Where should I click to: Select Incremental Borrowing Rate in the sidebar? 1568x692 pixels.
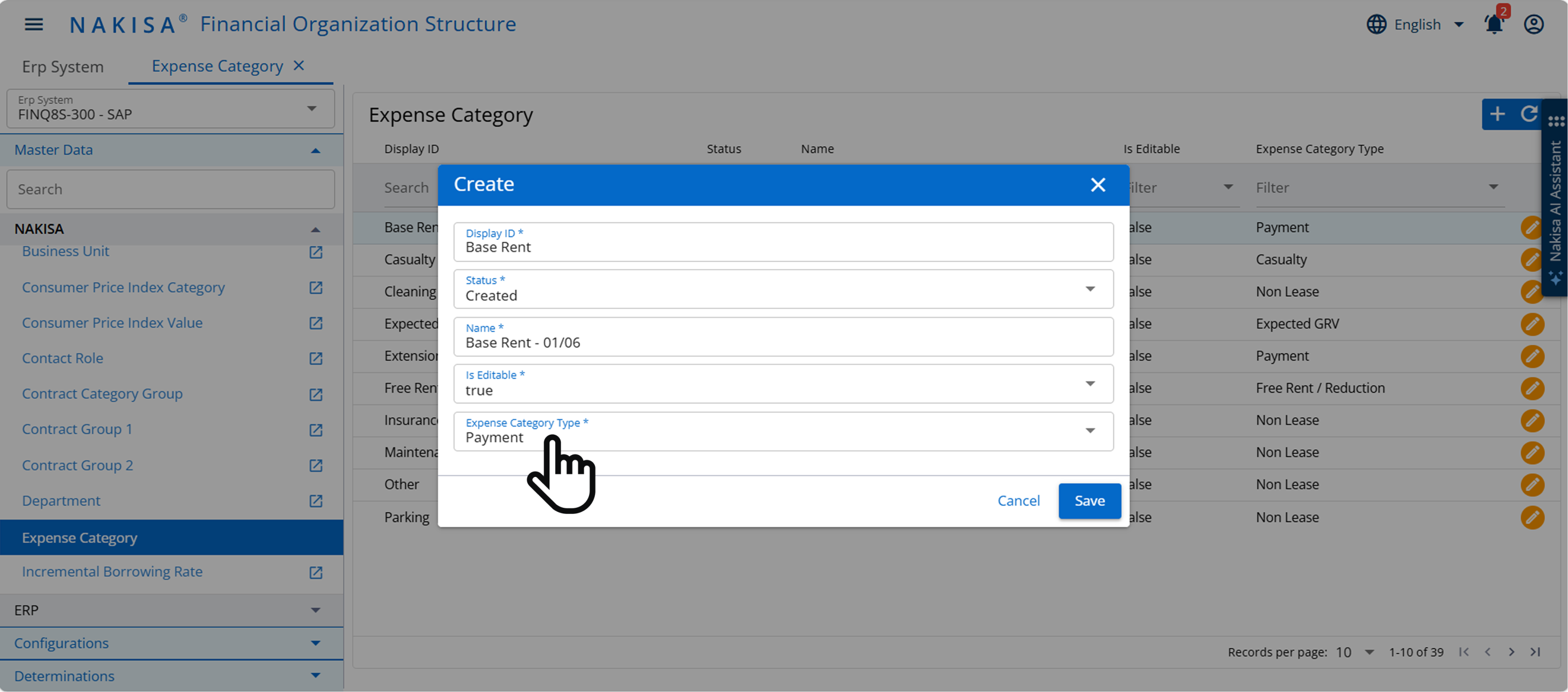(112, 572)
